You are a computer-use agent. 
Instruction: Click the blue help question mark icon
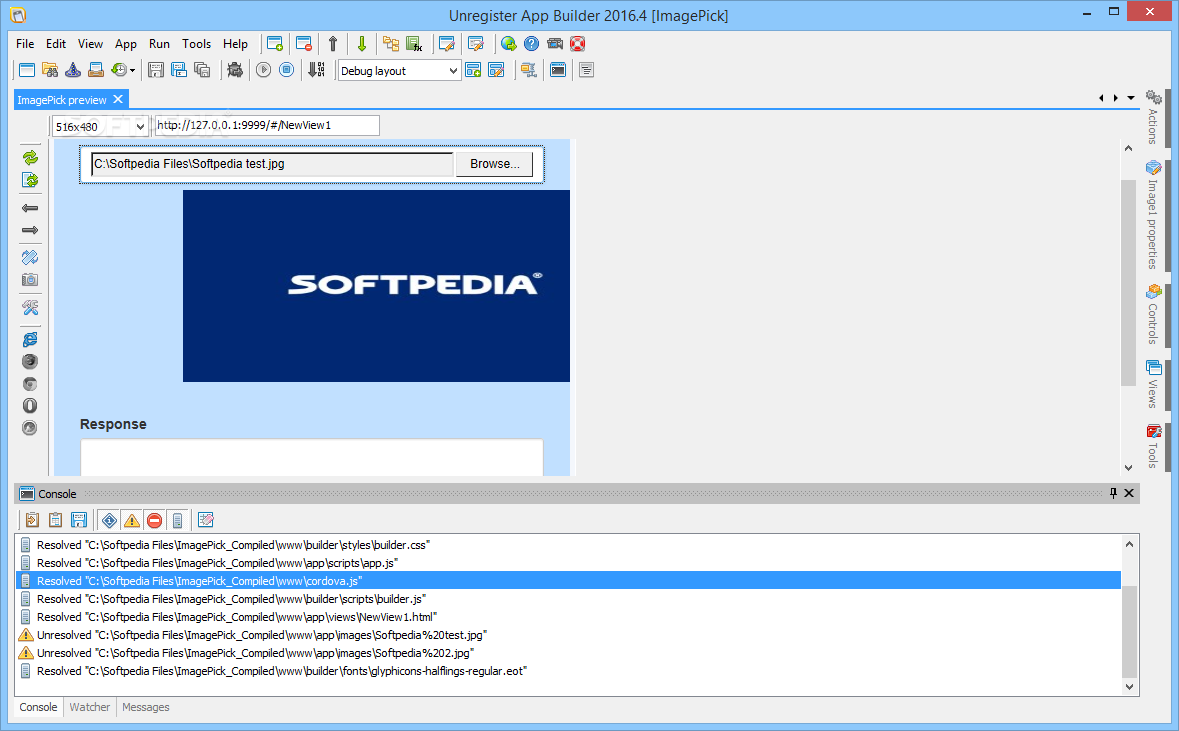532,44
